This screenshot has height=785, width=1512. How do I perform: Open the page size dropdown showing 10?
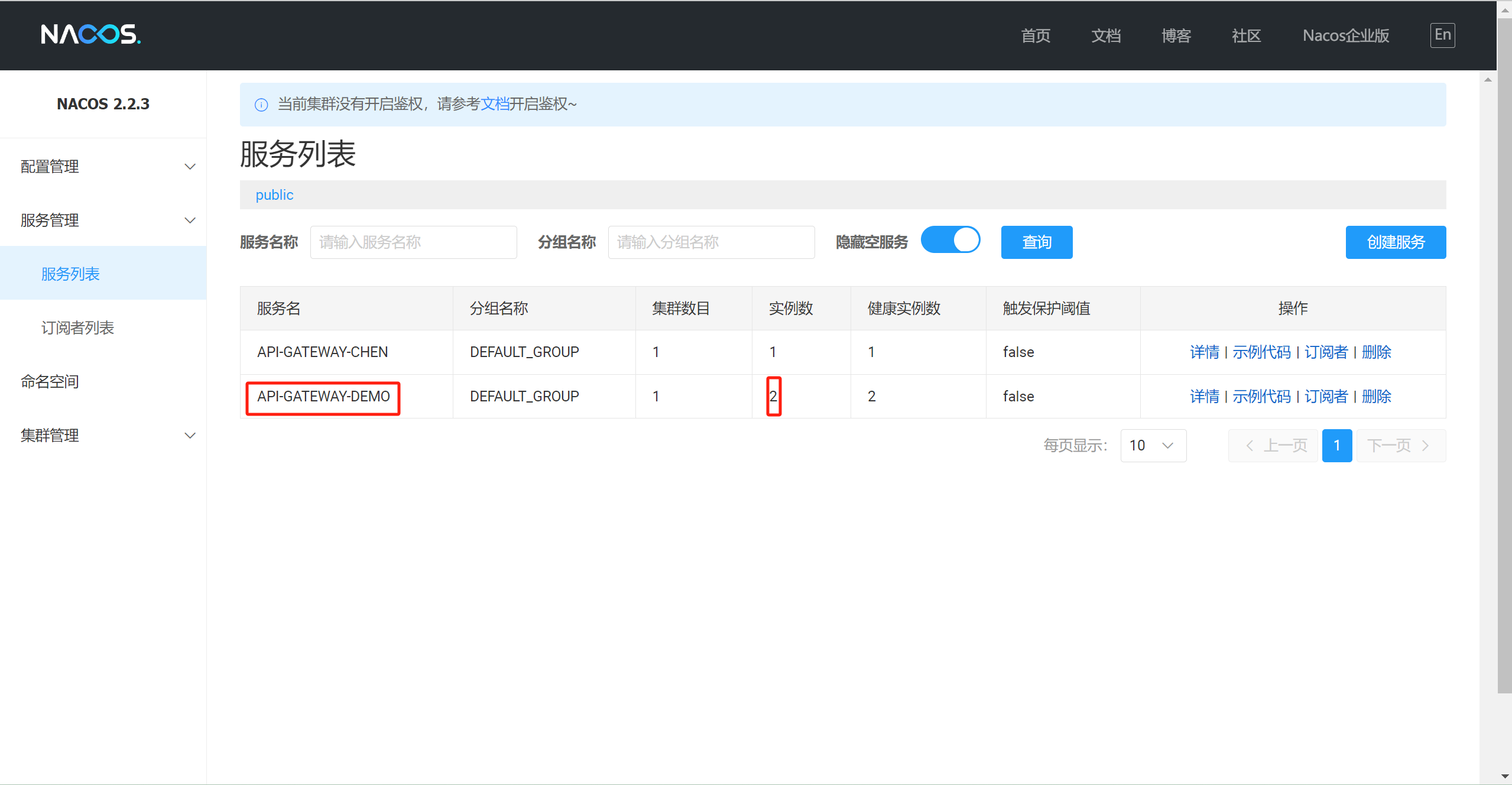coord(1153,446)
